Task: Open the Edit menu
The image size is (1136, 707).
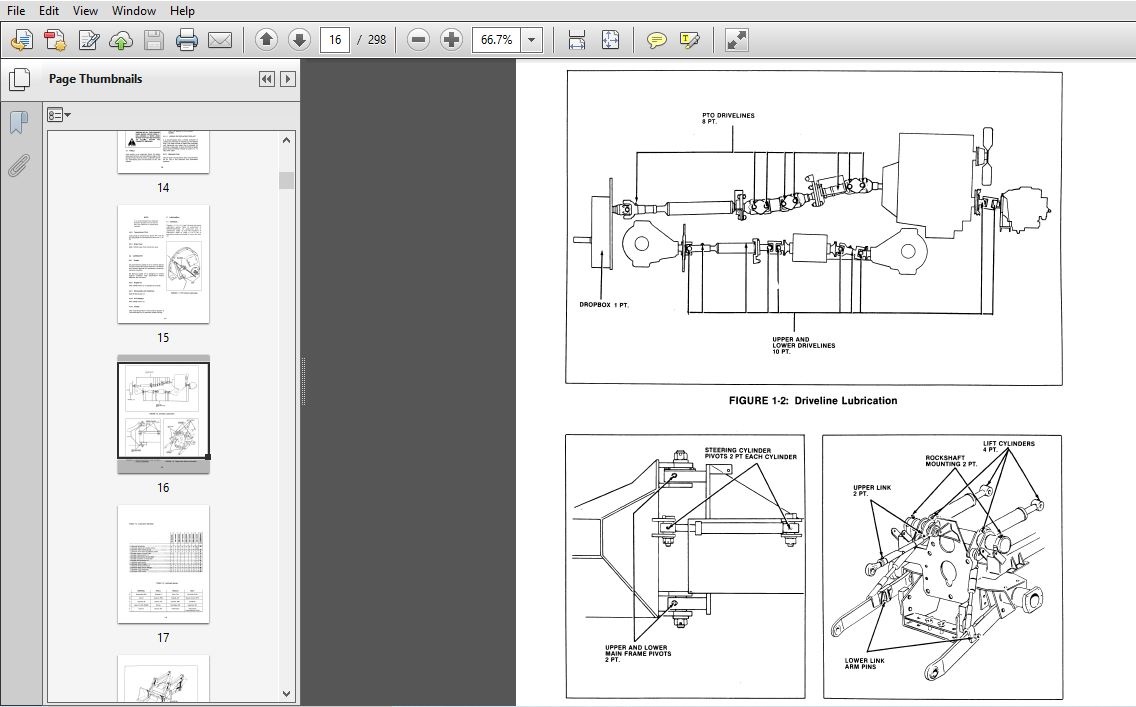Action: tap(49, 11)
